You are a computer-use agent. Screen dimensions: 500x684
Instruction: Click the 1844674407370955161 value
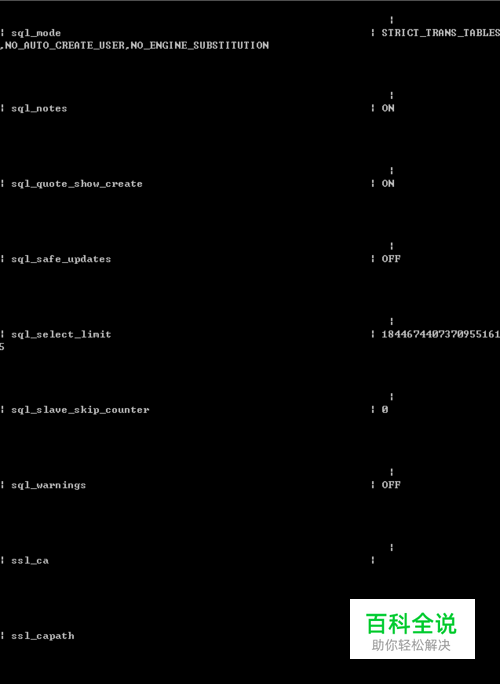441,335
